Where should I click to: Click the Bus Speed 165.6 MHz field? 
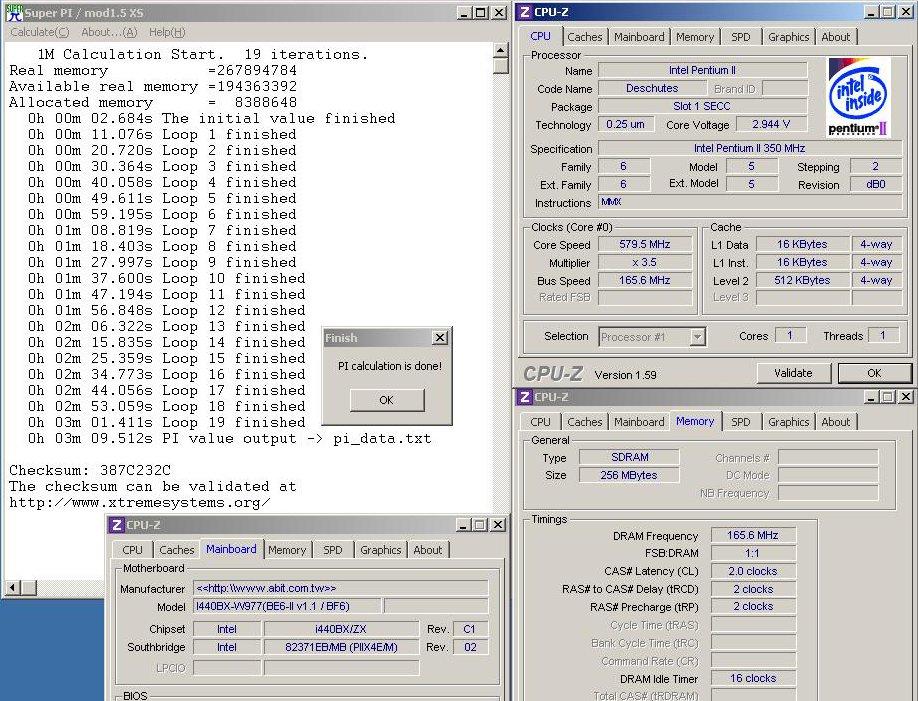(645, 281)
